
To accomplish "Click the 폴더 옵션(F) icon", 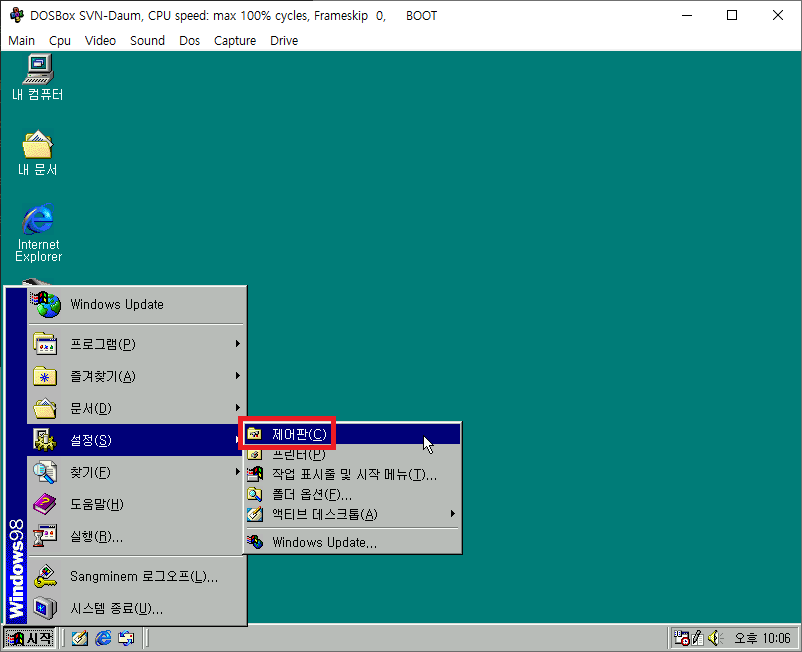I will tap(255, 494).
